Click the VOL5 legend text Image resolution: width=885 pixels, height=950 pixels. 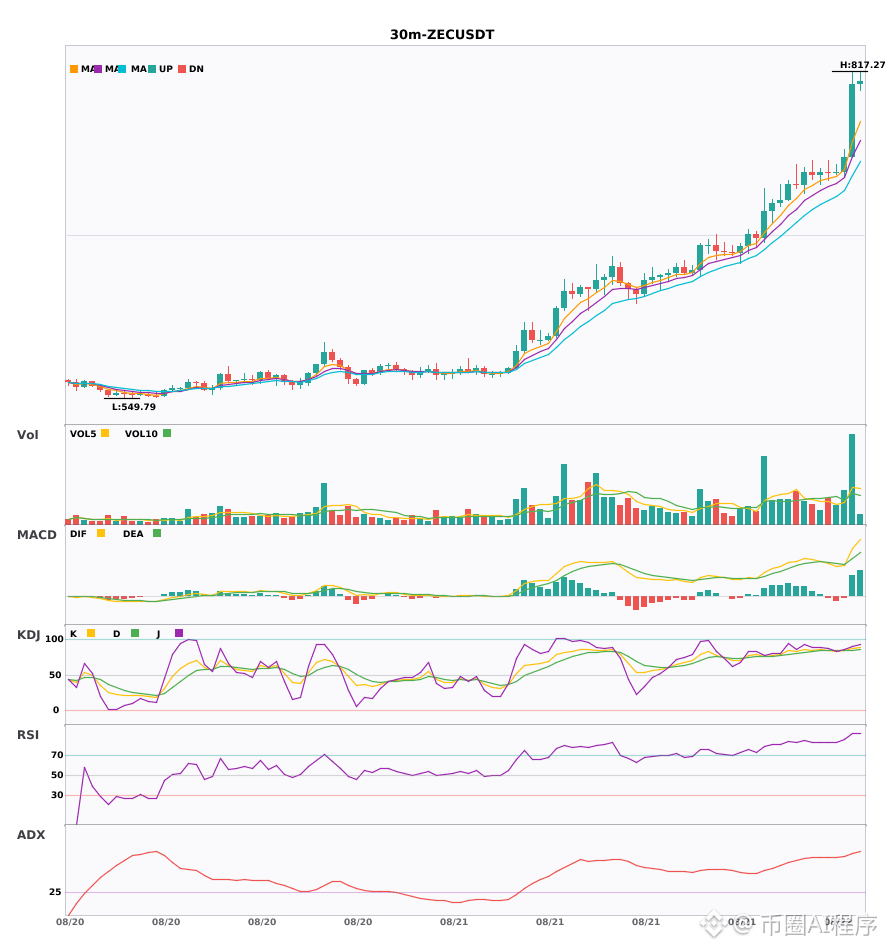click(x=83, y=434)
